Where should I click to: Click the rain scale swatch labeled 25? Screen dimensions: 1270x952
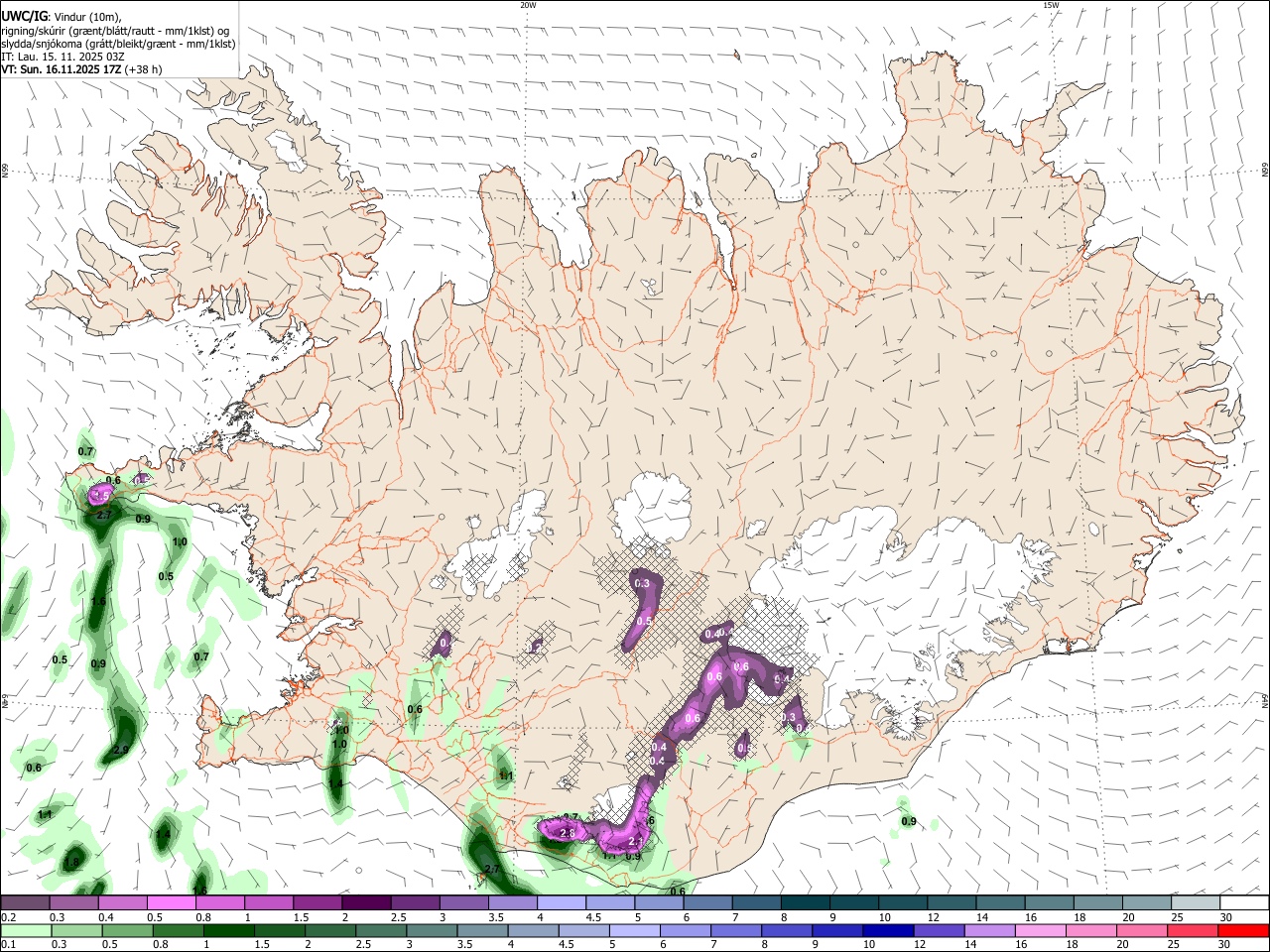[x=1194, y=930]
